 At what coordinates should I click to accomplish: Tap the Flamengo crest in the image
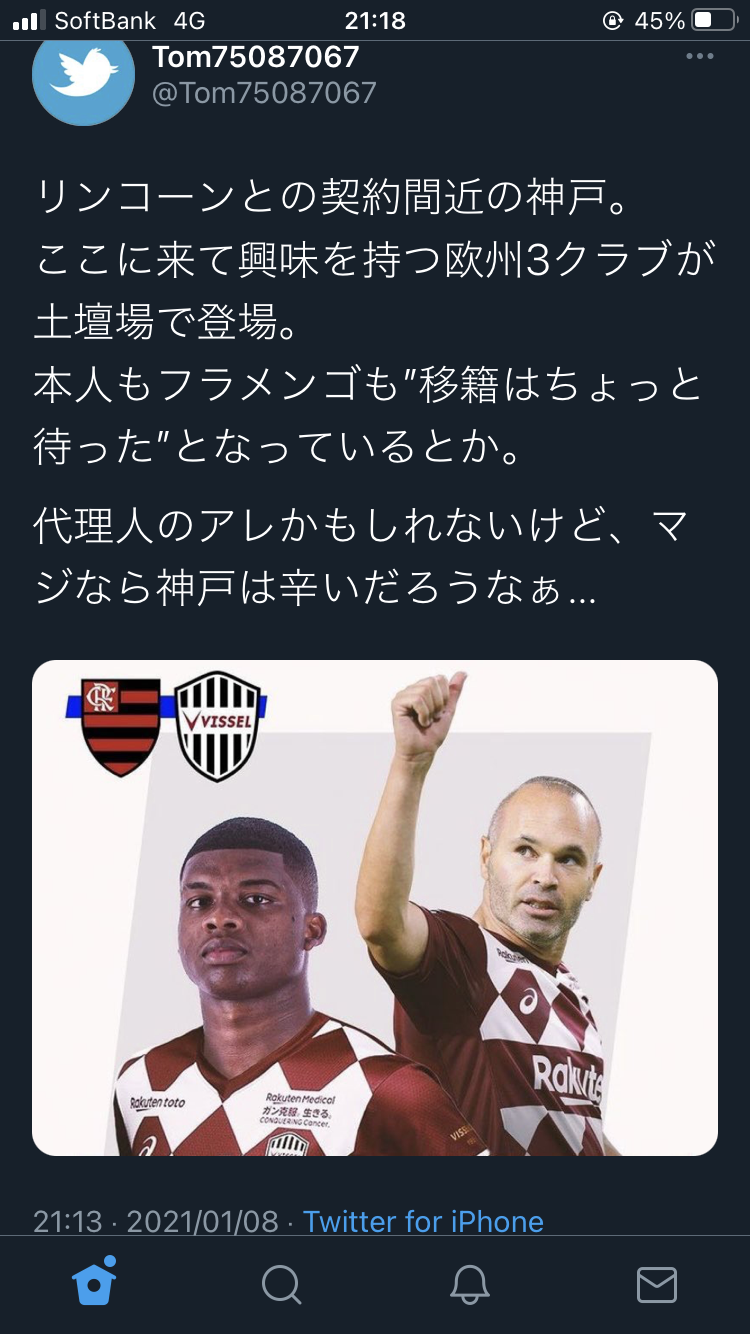121,727
